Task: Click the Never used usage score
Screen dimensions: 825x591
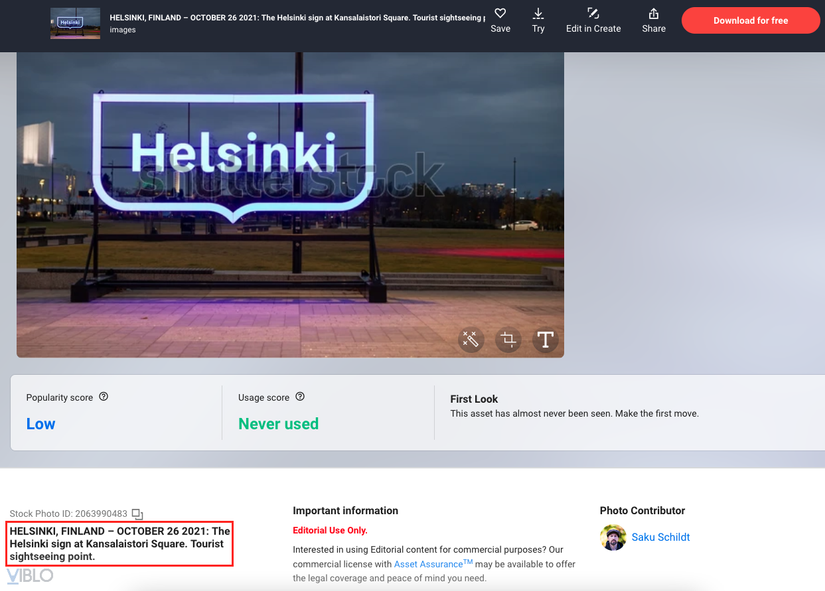Action: (x=278, y=424)
